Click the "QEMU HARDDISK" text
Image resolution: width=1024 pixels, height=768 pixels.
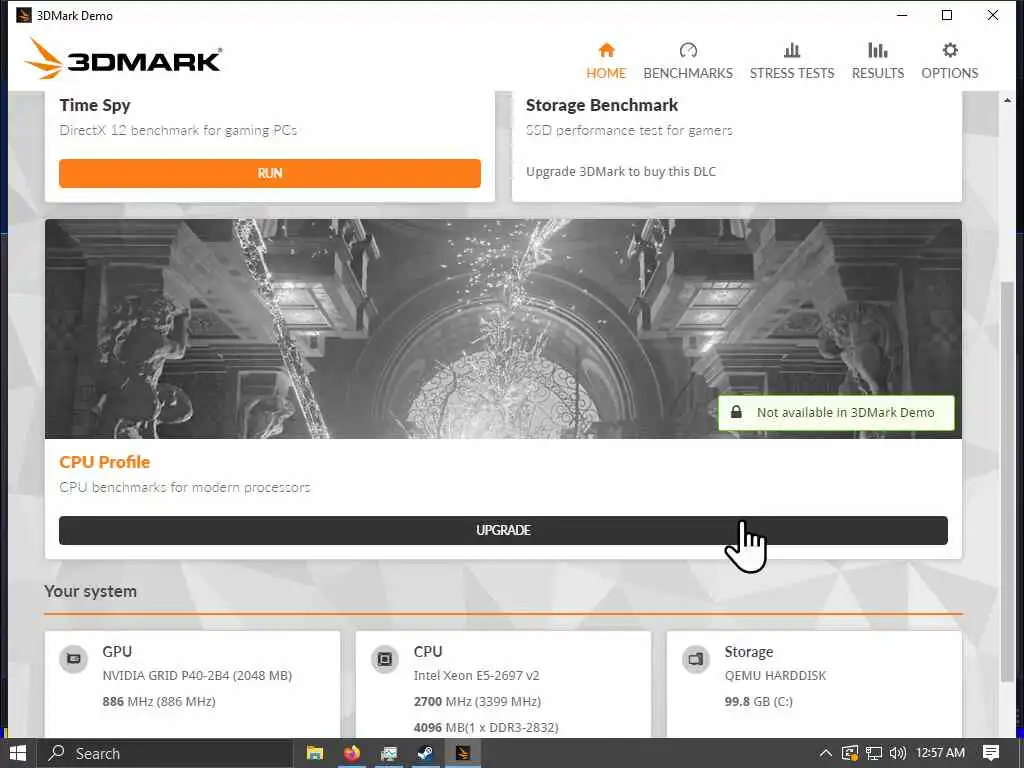coord(775,676)
